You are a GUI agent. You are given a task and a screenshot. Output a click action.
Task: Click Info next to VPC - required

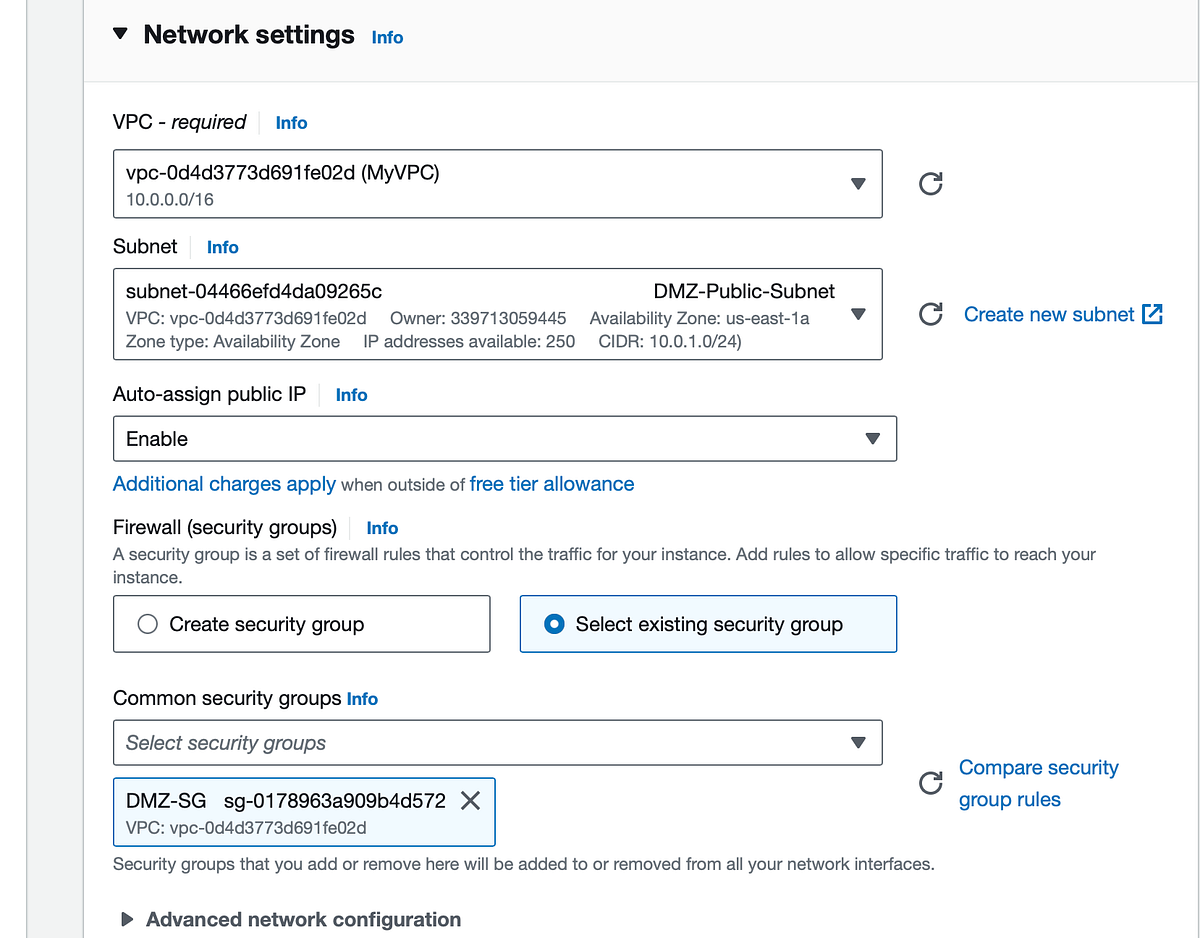pos(291,123)
